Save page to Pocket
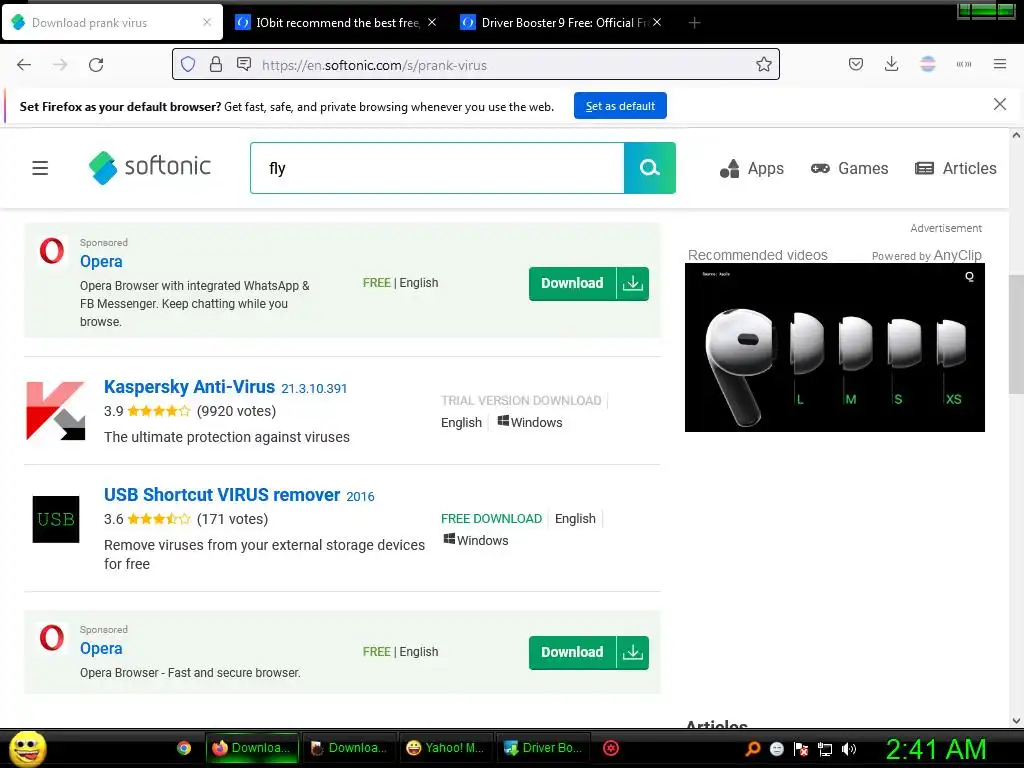1024x768 pixels. [x=856, y=64]
